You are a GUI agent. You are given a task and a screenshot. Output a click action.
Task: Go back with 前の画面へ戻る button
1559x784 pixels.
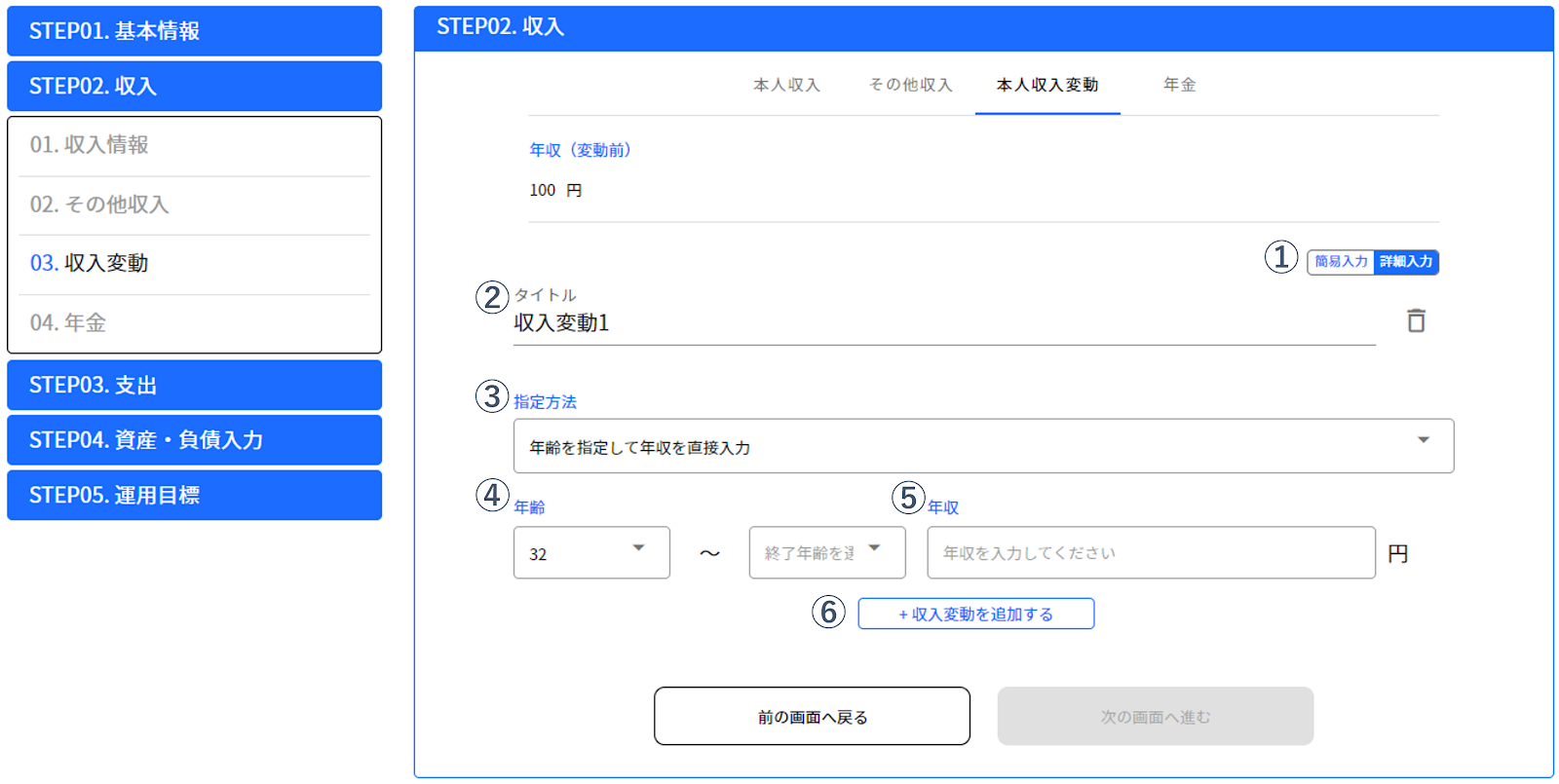(812, 716)
